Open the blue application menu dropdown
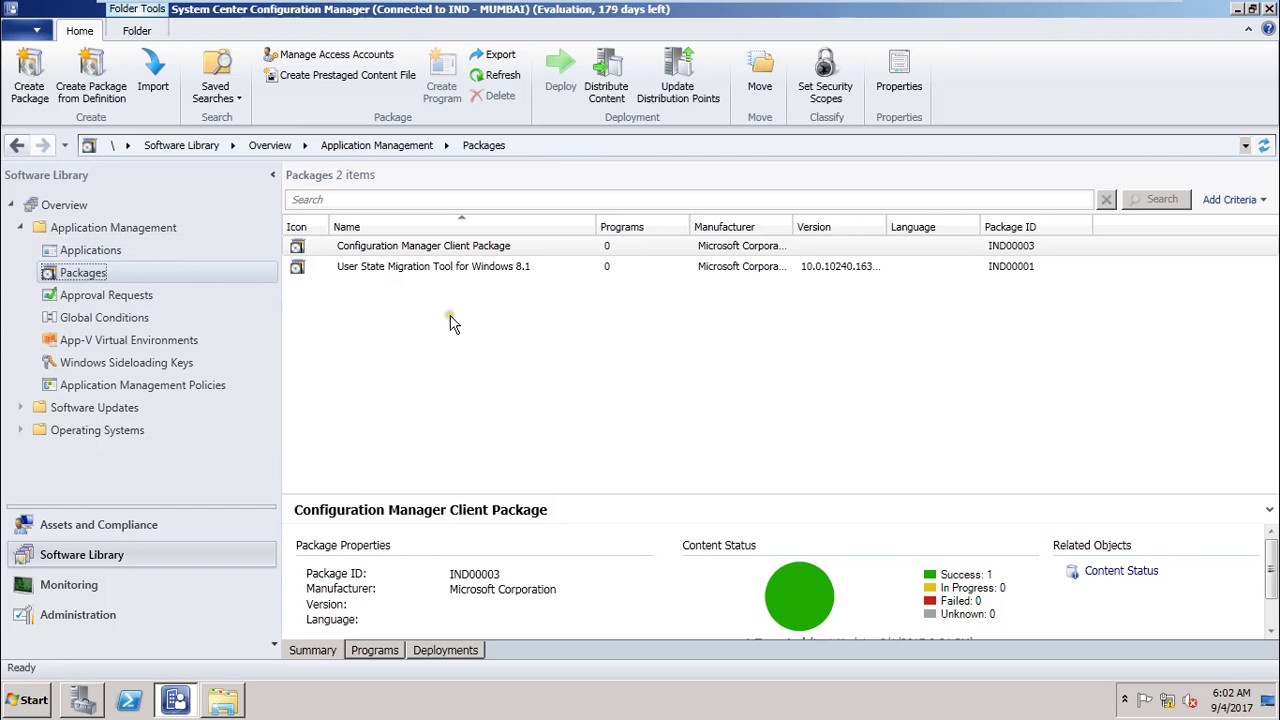Image resolution: width=1280 pixels, height=720 pixels. click(27, 31)
